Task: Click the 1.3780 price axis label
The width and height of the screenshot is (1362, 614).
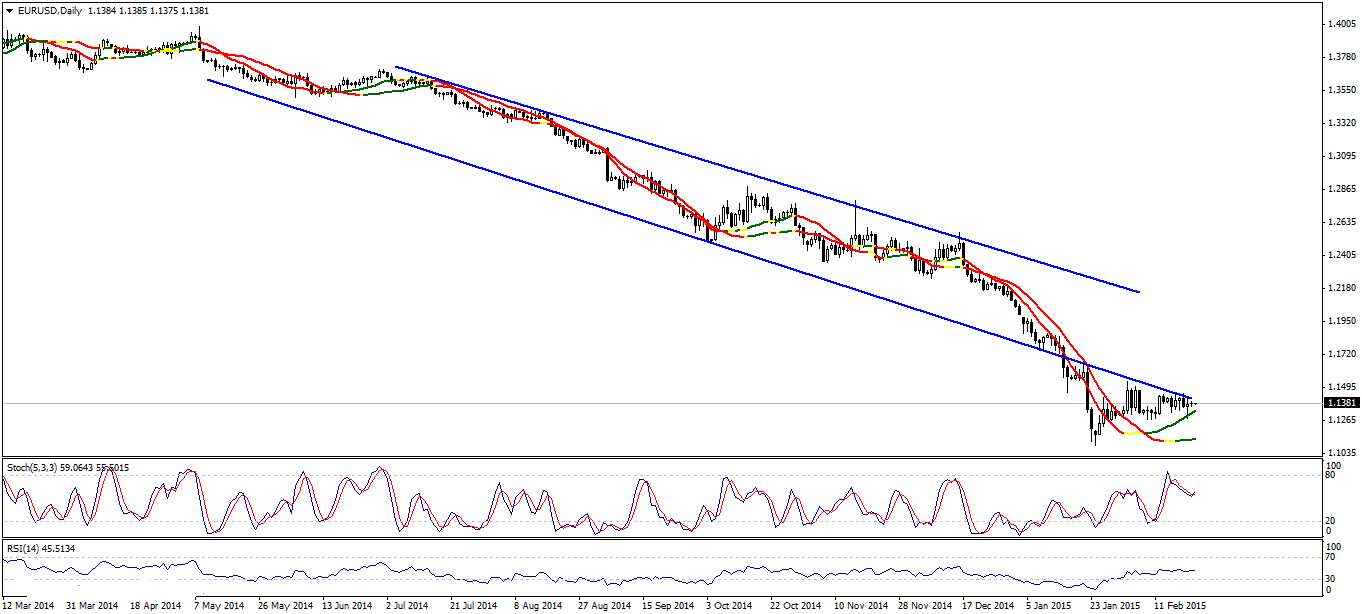Action: [1340, 56]
